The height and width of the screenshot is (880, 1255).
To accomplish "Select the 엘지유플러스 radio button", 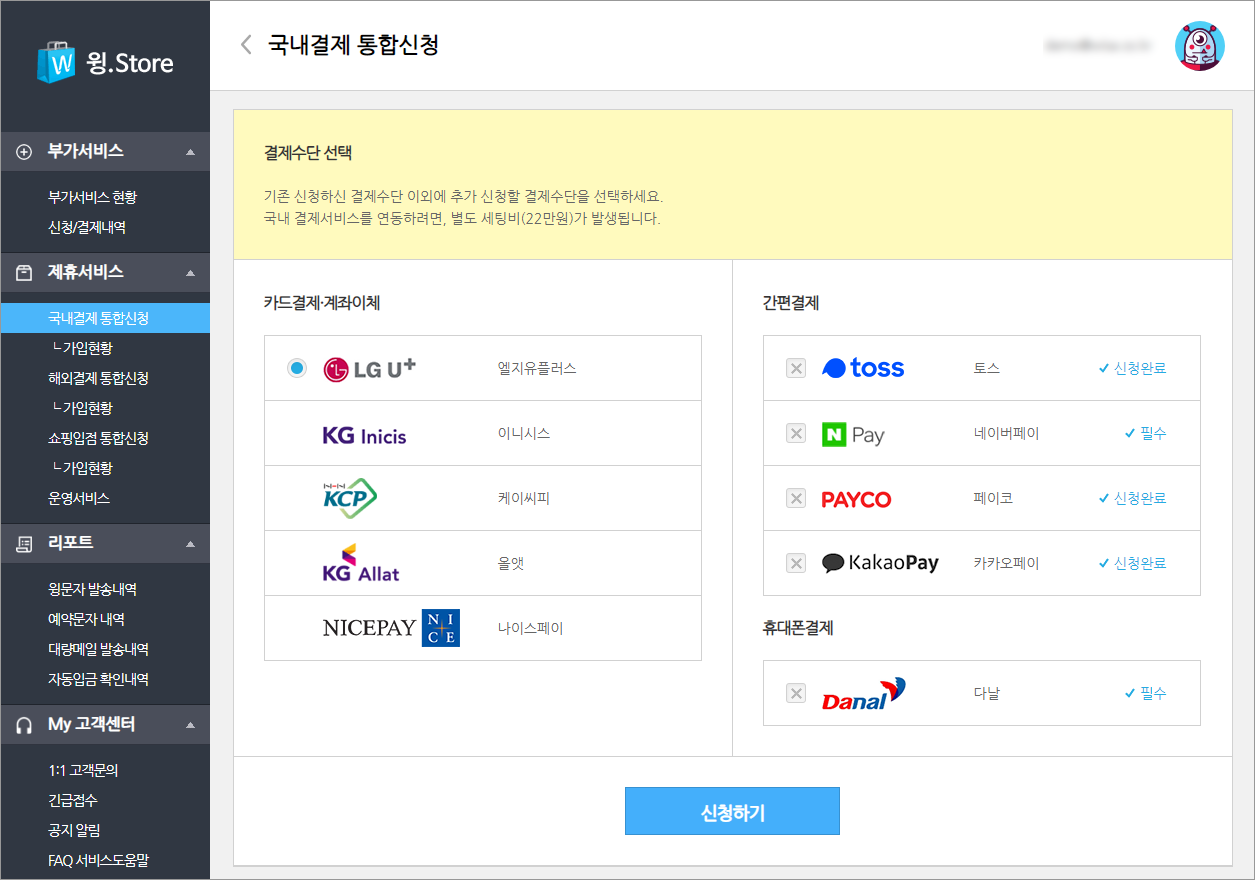I will (296, 368).
